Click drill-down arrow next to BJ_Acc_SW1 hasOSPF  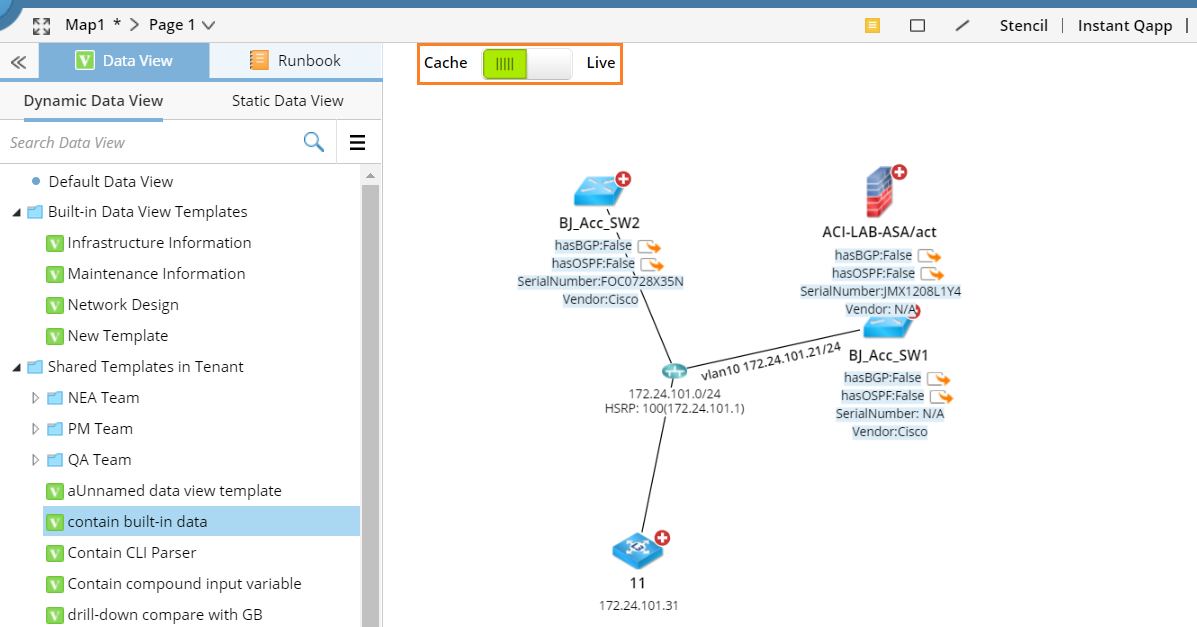[x=941, y=396]
